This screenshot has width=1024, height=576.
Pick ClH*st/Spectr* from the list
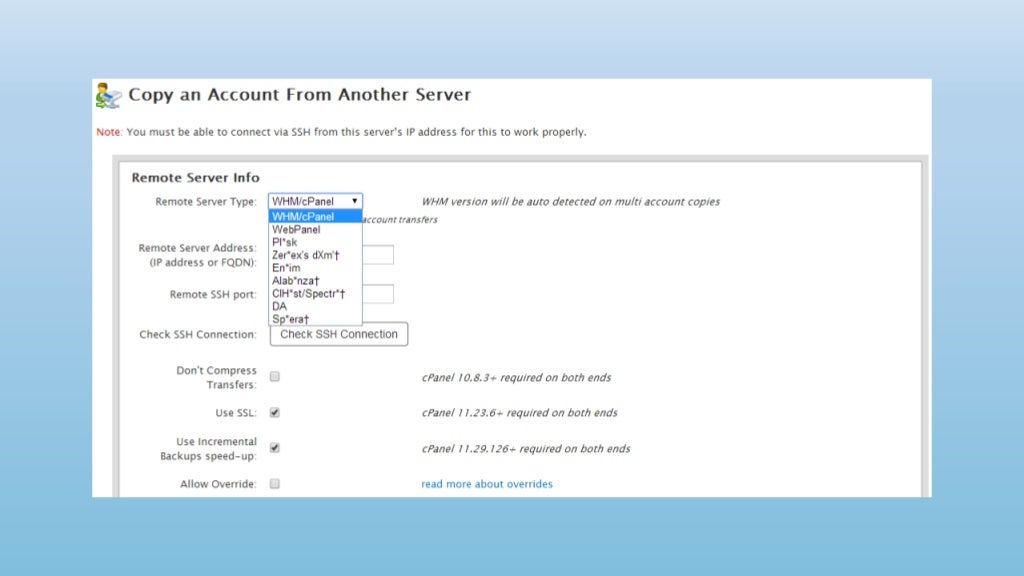[x=315, y=294]
